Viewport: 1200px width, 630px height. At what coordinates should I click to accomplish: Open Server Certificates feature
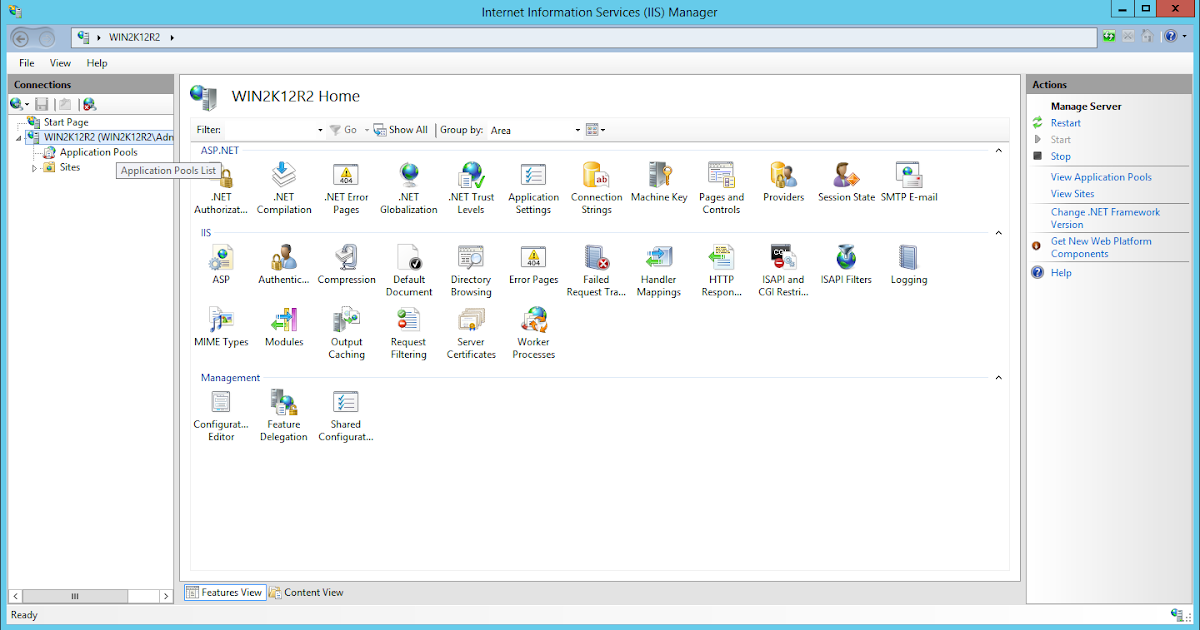(471, 333)
